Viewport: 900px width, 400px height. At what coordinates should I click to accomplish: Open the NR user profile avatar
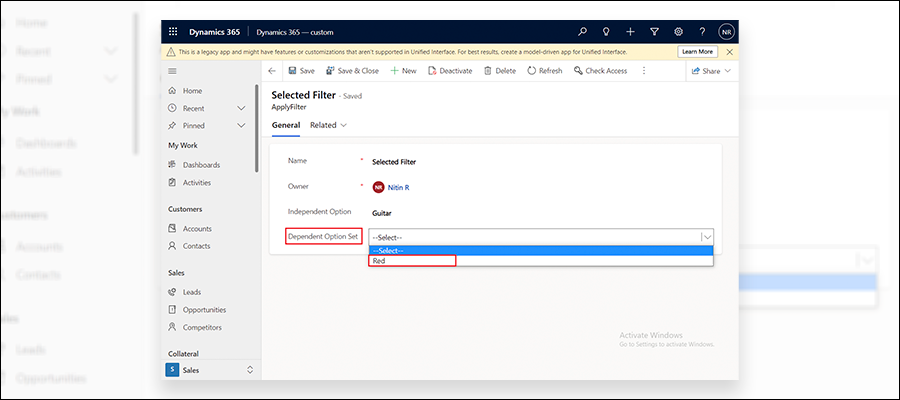(x=726, y=32)
